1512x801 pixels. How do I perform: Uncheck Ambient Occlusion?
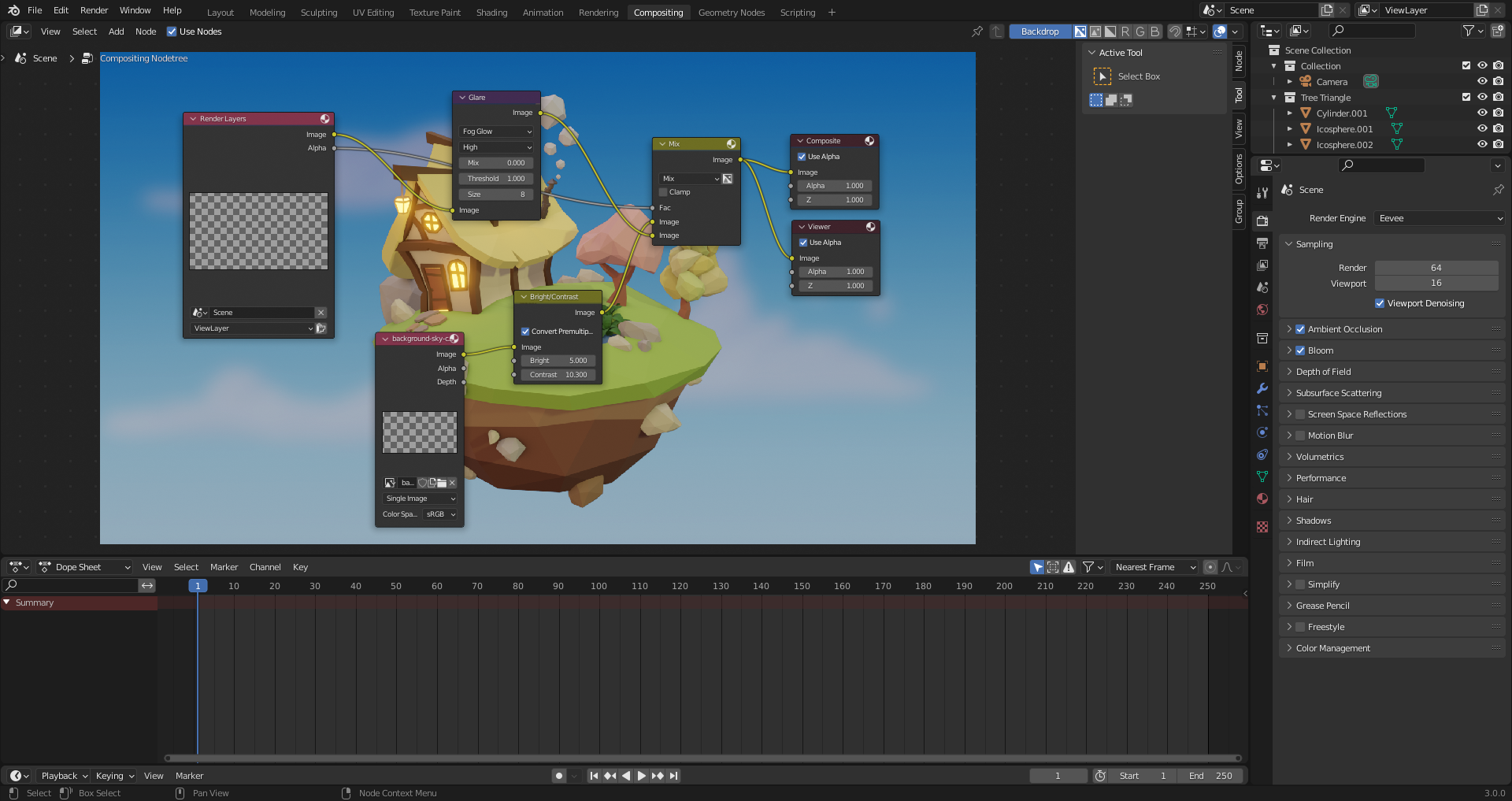click(1300, 329)
